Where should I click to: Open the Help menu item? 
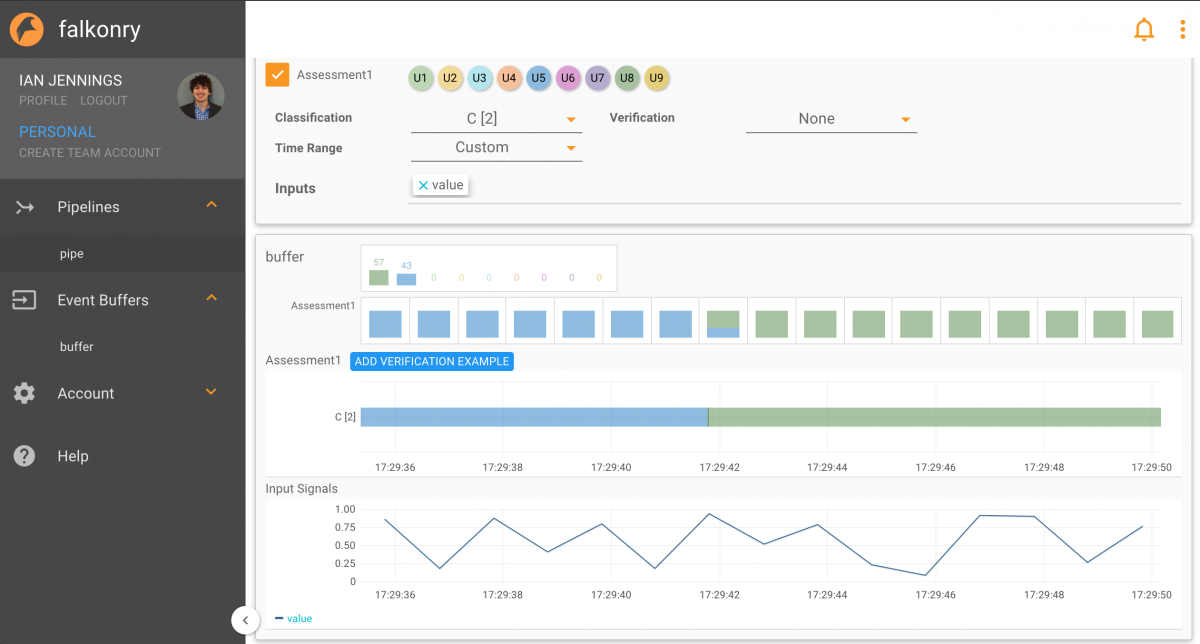(x=122, y=456)
